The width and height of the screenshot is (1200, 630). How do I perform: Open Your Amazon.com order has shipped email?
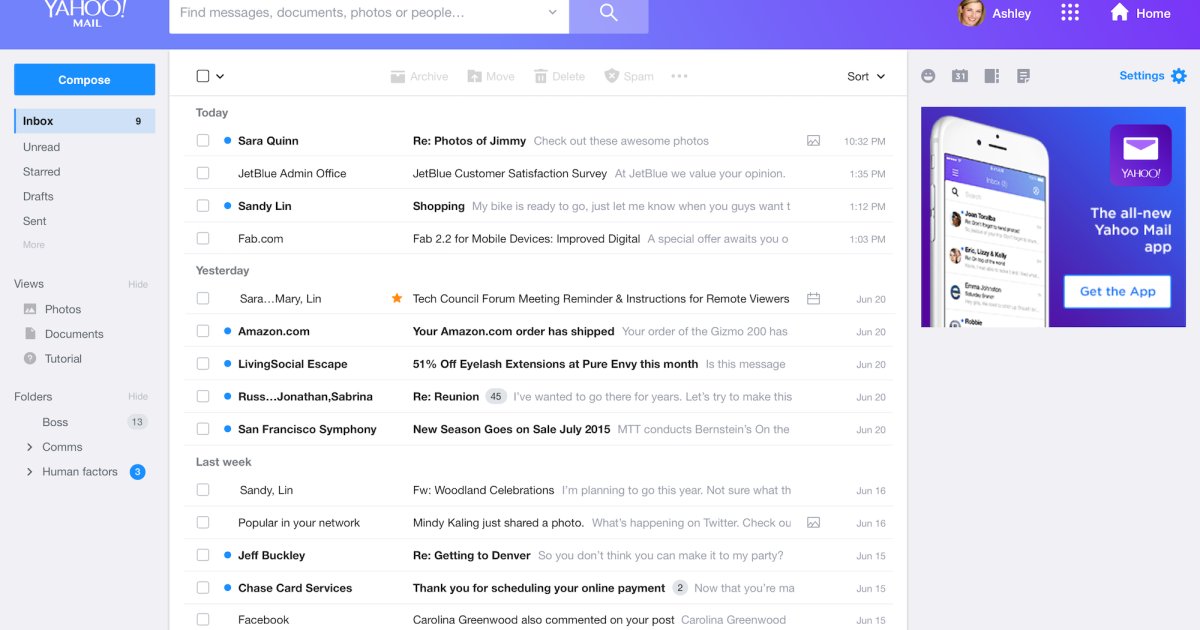(513, 331)
